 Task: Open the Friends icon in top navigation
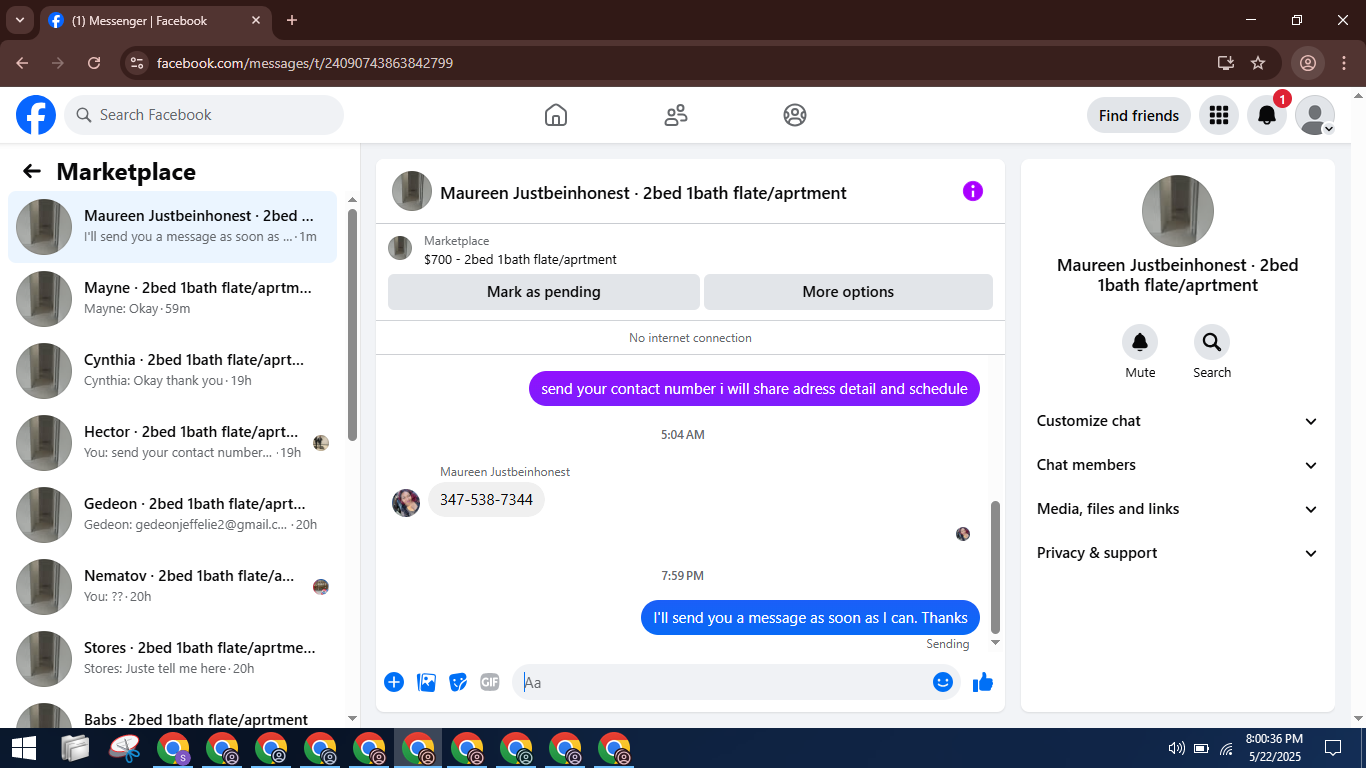point(676,115)
